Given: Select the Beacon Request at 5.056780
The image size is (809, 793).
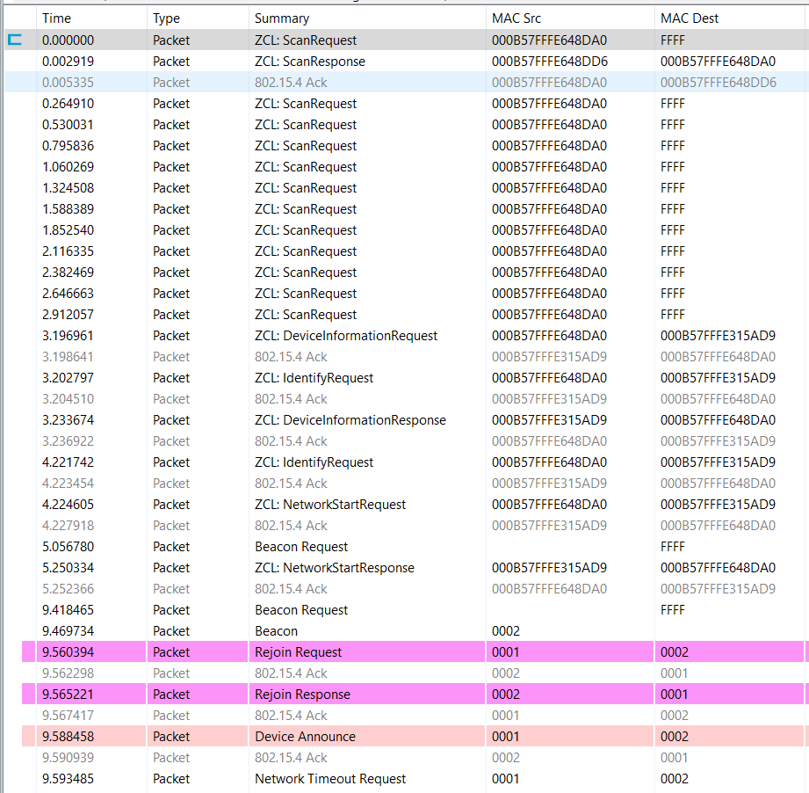Looking at the screenshot, I should [x=301, y=547].
